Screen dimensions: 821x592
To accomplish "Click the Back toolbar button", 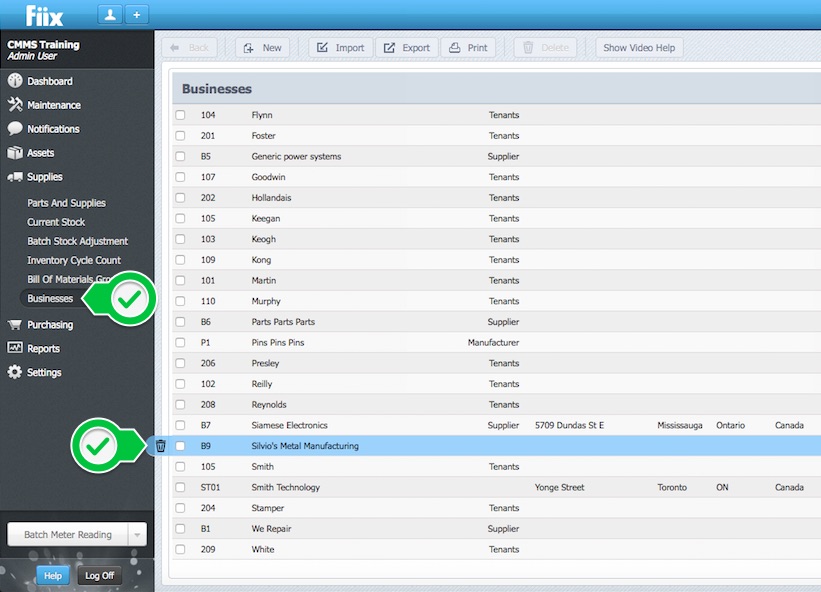I will click(x=190, y=48).
